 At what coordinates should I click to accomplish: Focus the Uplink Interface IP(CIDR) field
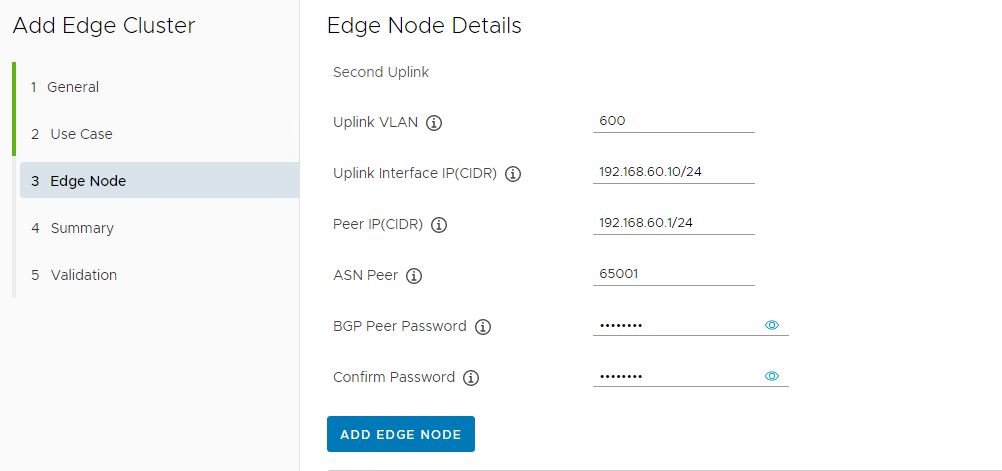coord(673,172)
